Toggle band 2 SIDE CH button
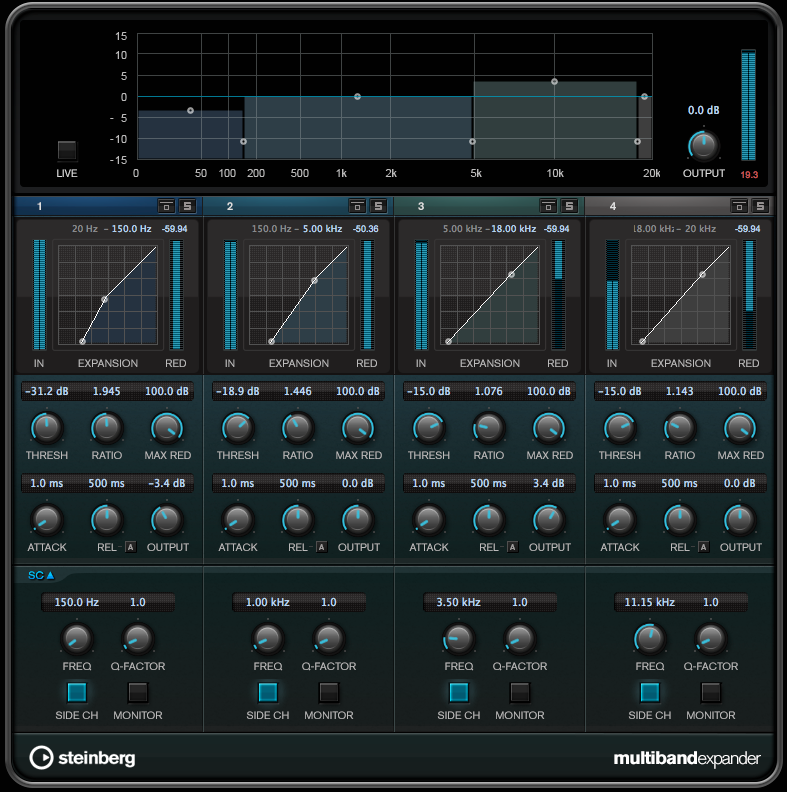The image size is (787, 792). click(x=268, y=692)
